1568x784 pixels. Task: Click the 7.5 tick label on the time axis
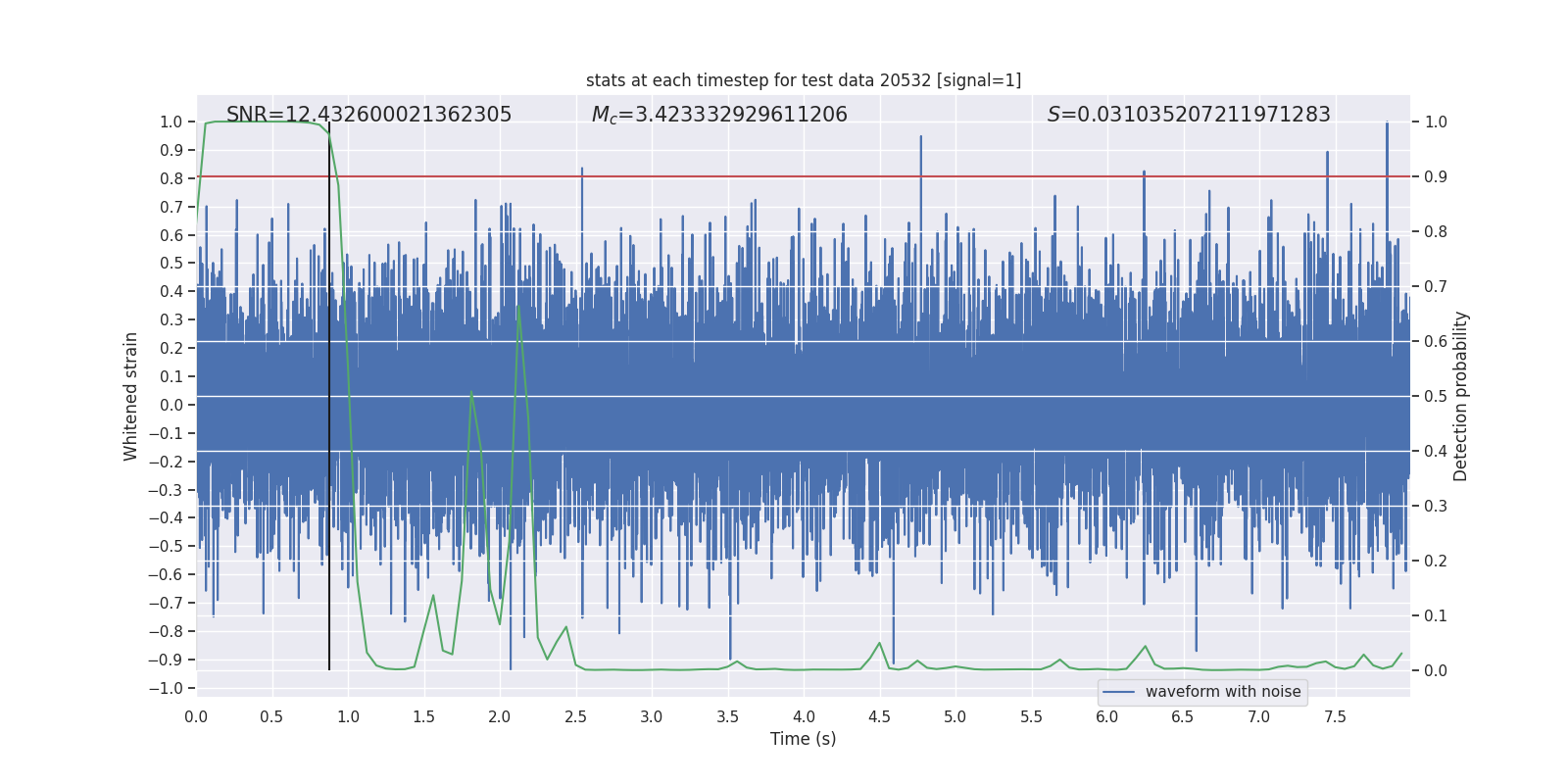pos(1335,717)
